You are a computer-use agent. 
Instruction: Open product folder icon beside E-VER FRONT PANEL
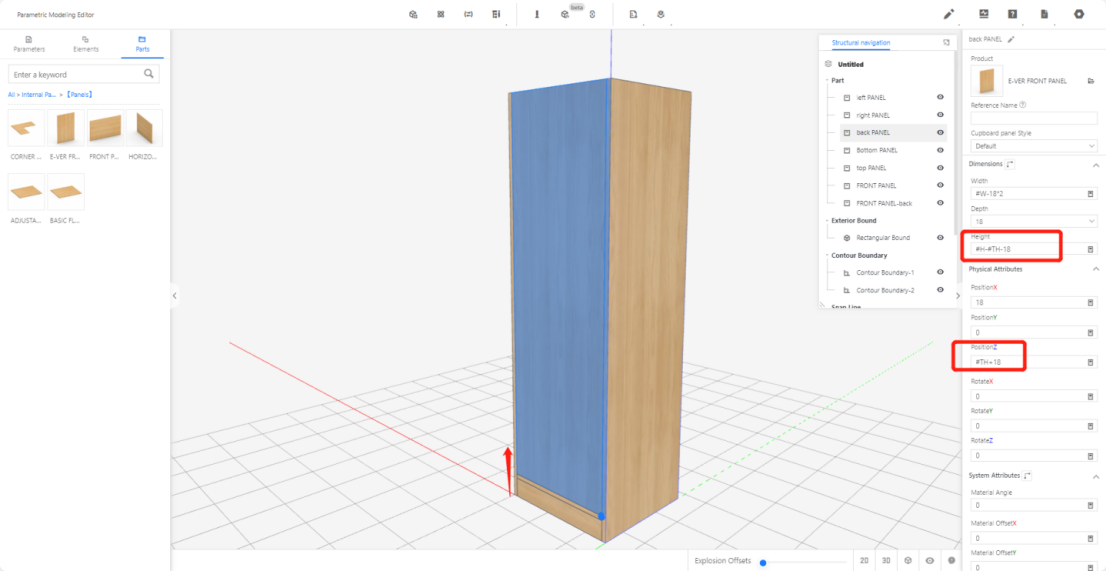tap(1090, 81)
